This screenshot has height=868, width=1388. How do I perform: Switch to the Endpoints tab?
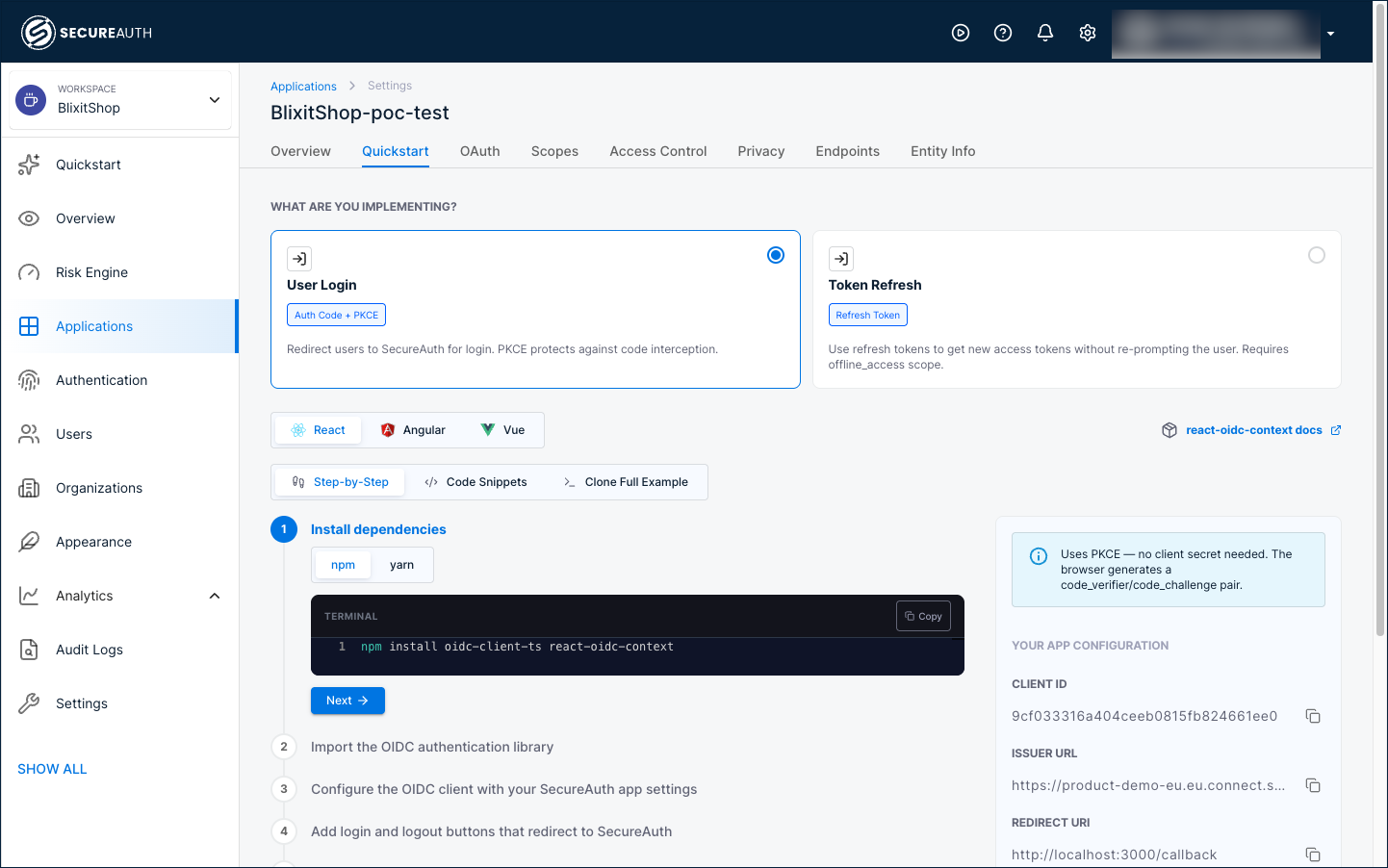click(x=848, y=151)
